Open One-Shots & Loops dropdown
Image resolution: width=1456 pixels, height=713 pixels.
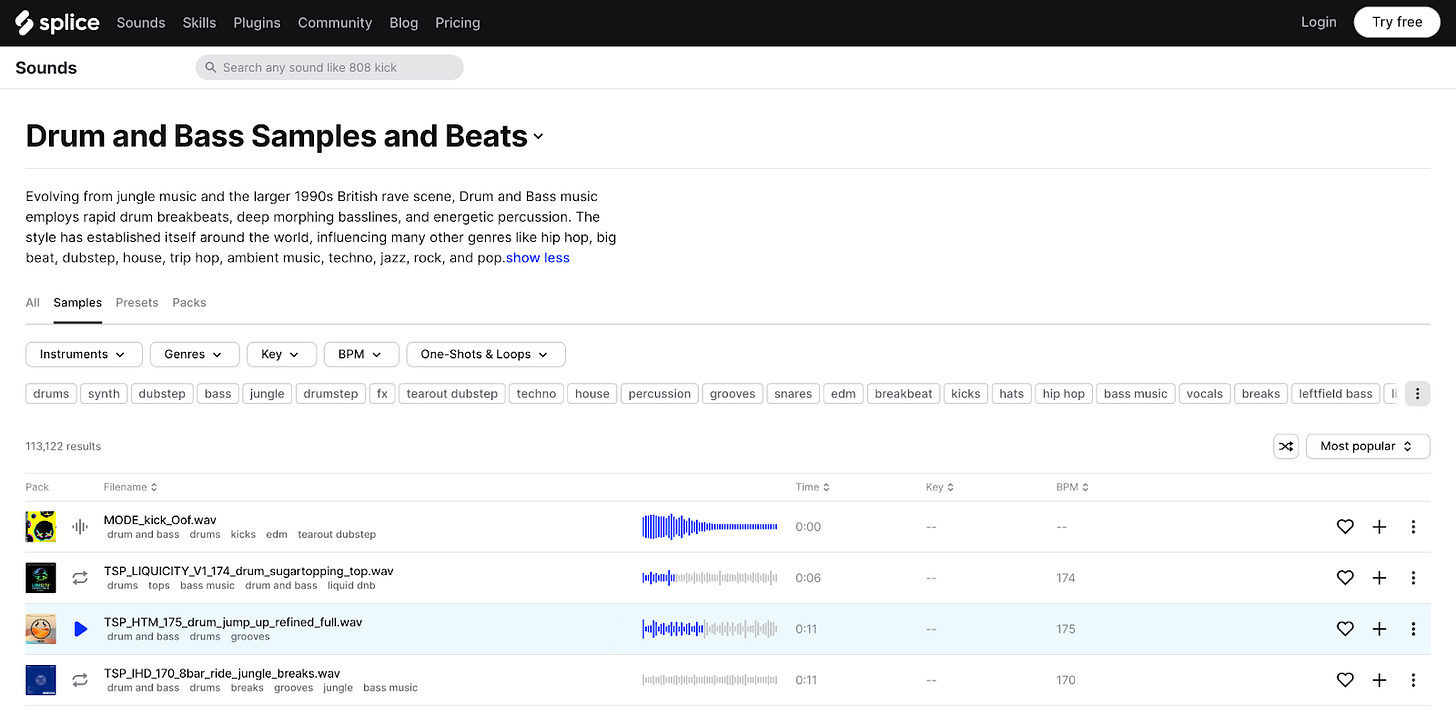point(485,354)
